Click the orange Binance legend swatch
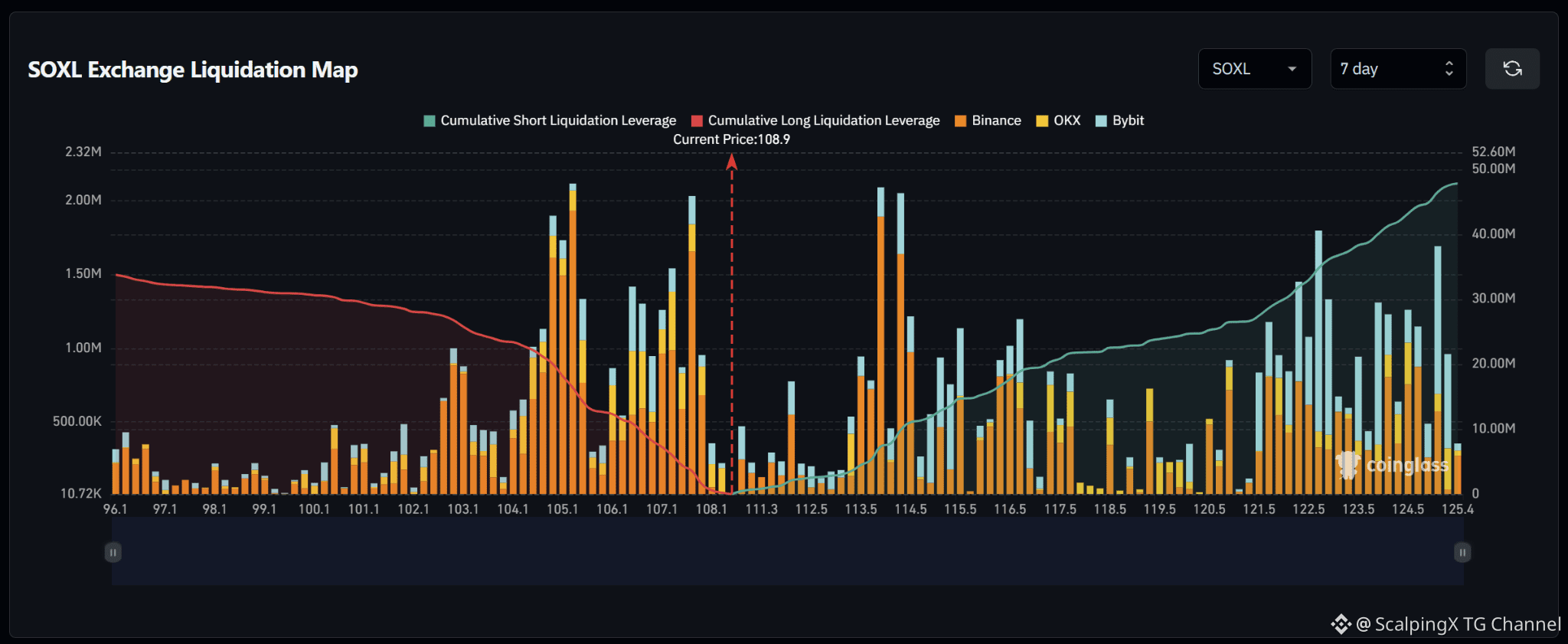Viewport: 1568px width, 644px height. tap(961, 121)
